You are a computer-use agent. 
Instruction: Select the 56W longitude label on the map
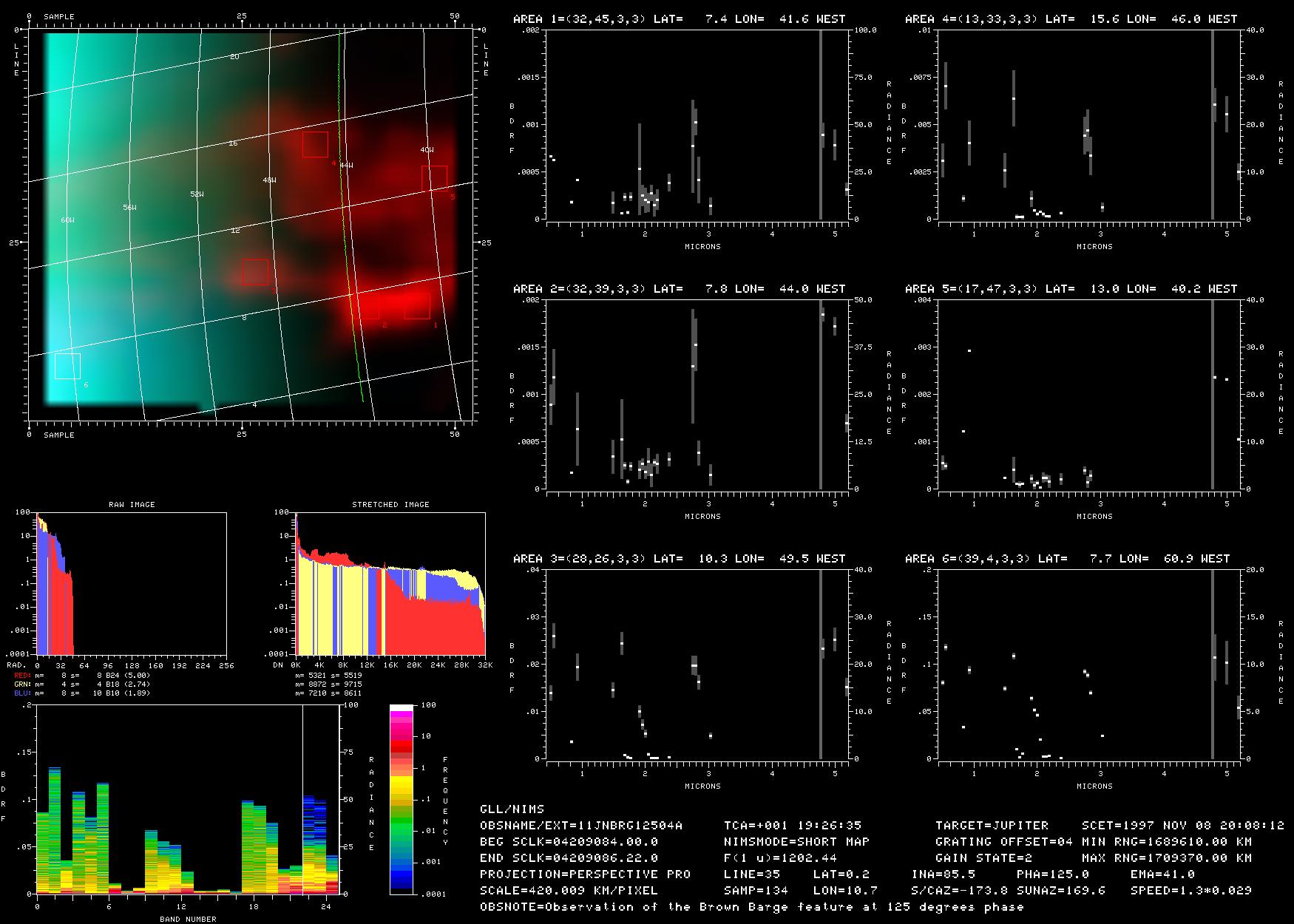pyautogui.click(x=129, y=208)
